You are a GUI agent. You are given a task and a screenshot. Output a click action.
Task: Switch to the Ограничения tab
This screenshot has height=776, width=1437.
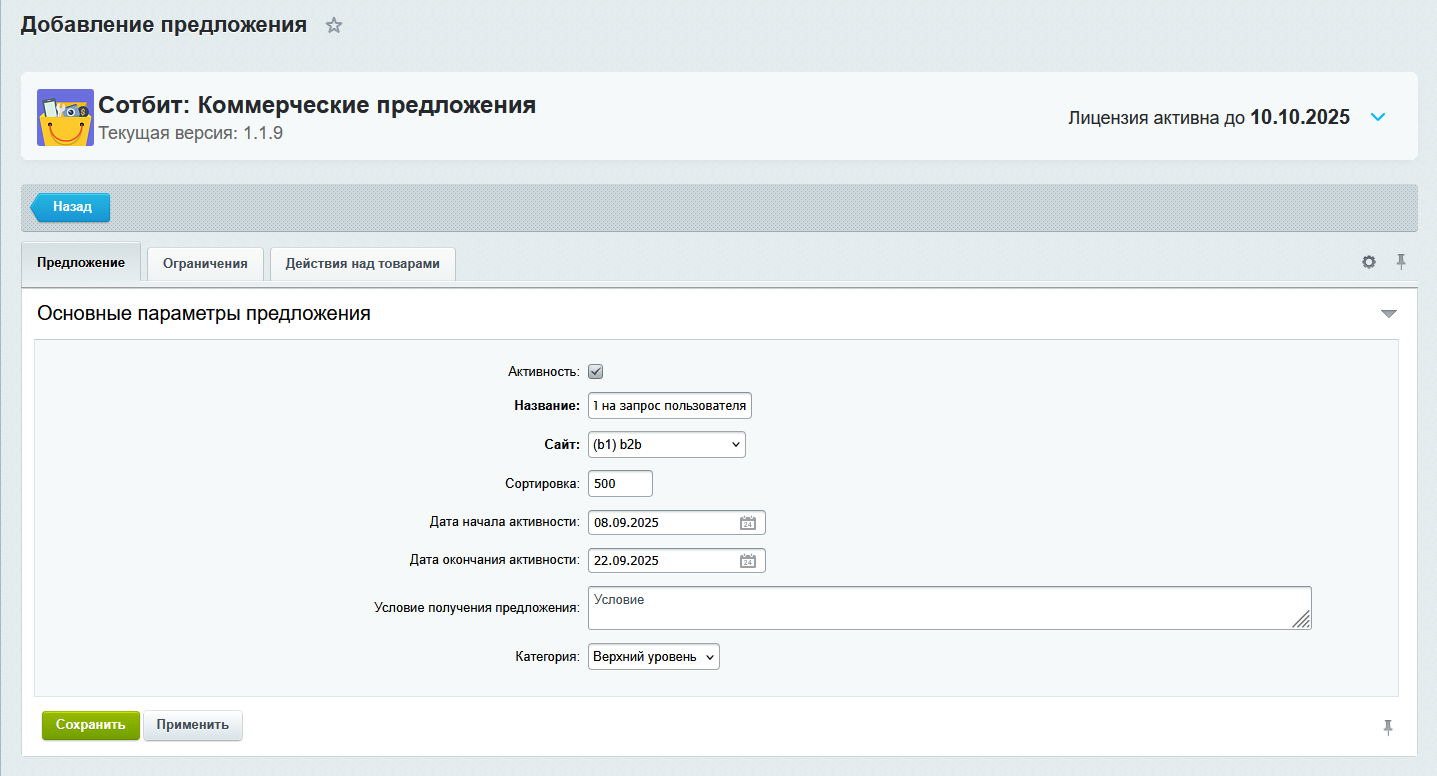204,263
